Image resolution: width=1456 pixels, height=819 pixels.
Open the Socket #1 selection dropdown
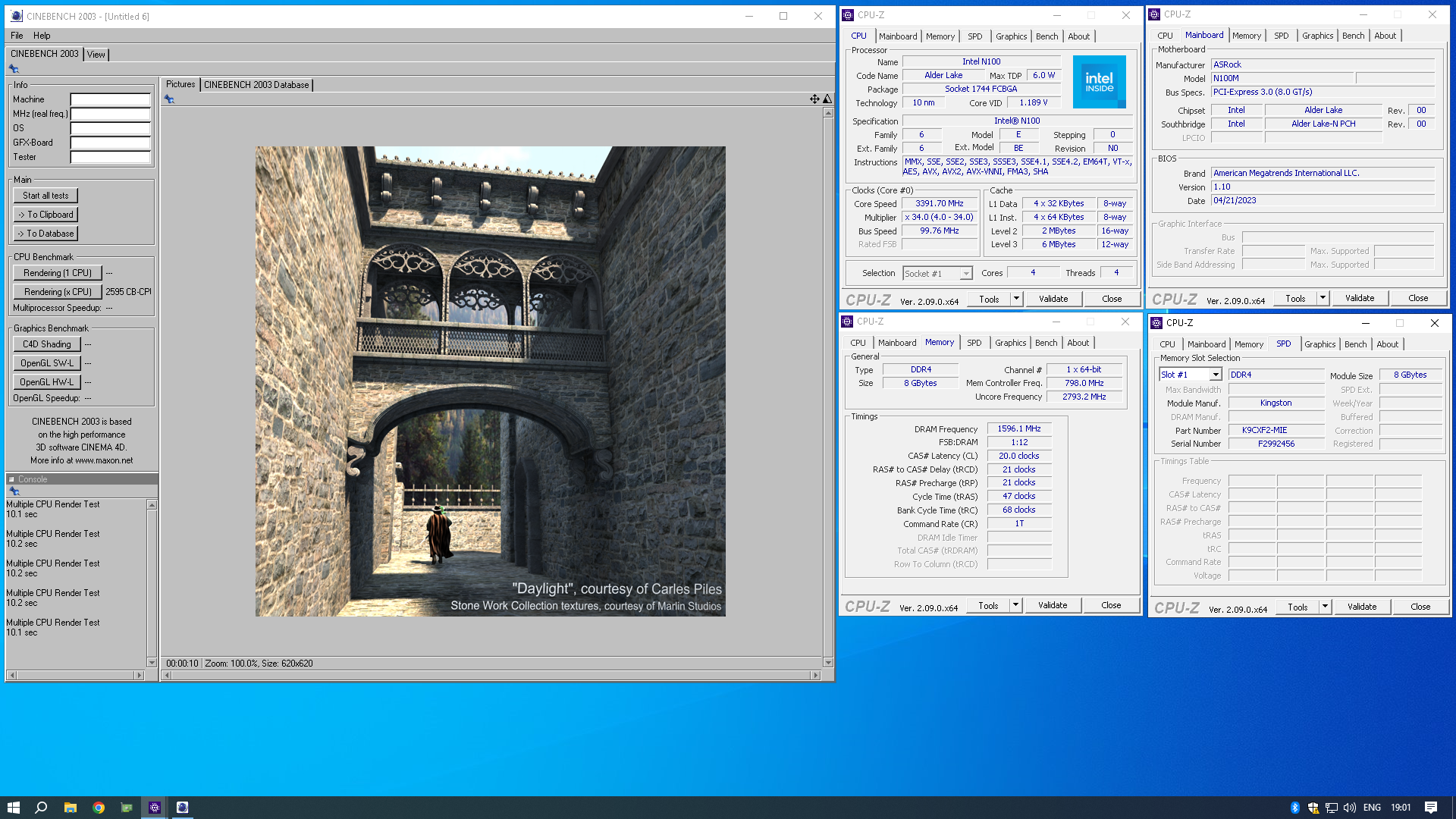[965, 274]
